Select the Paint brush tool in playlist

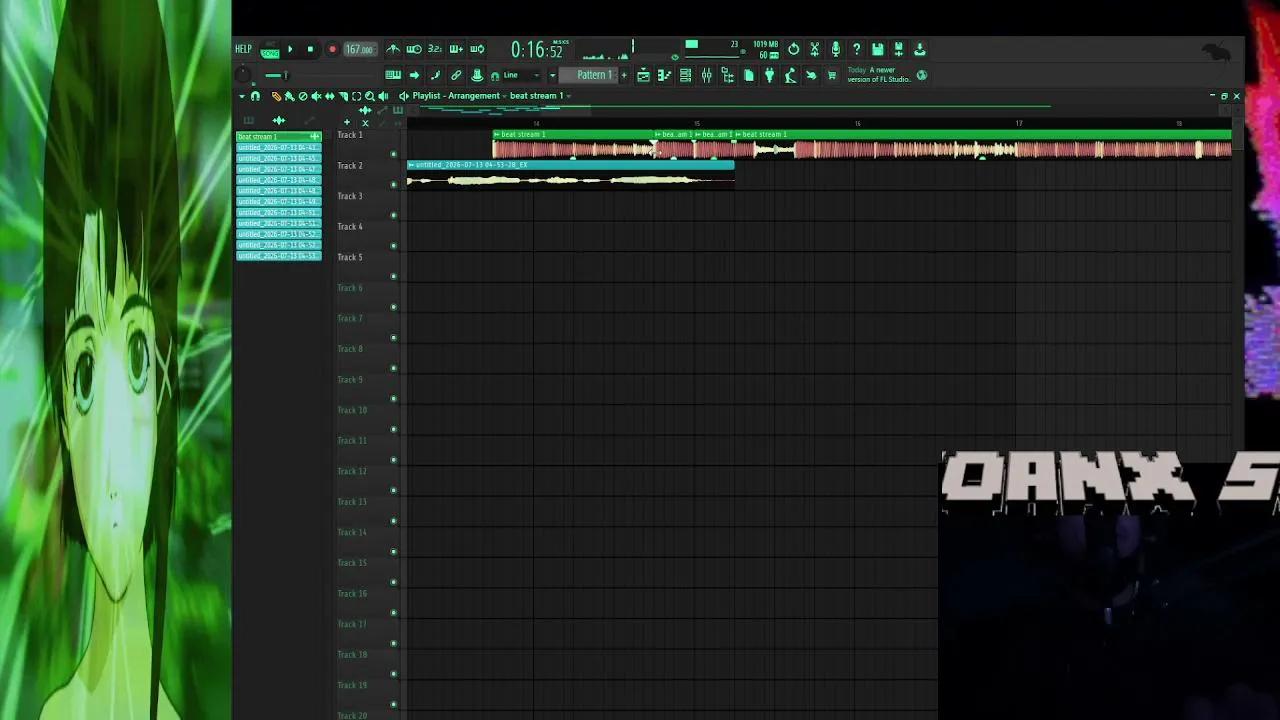click(290, 96)
